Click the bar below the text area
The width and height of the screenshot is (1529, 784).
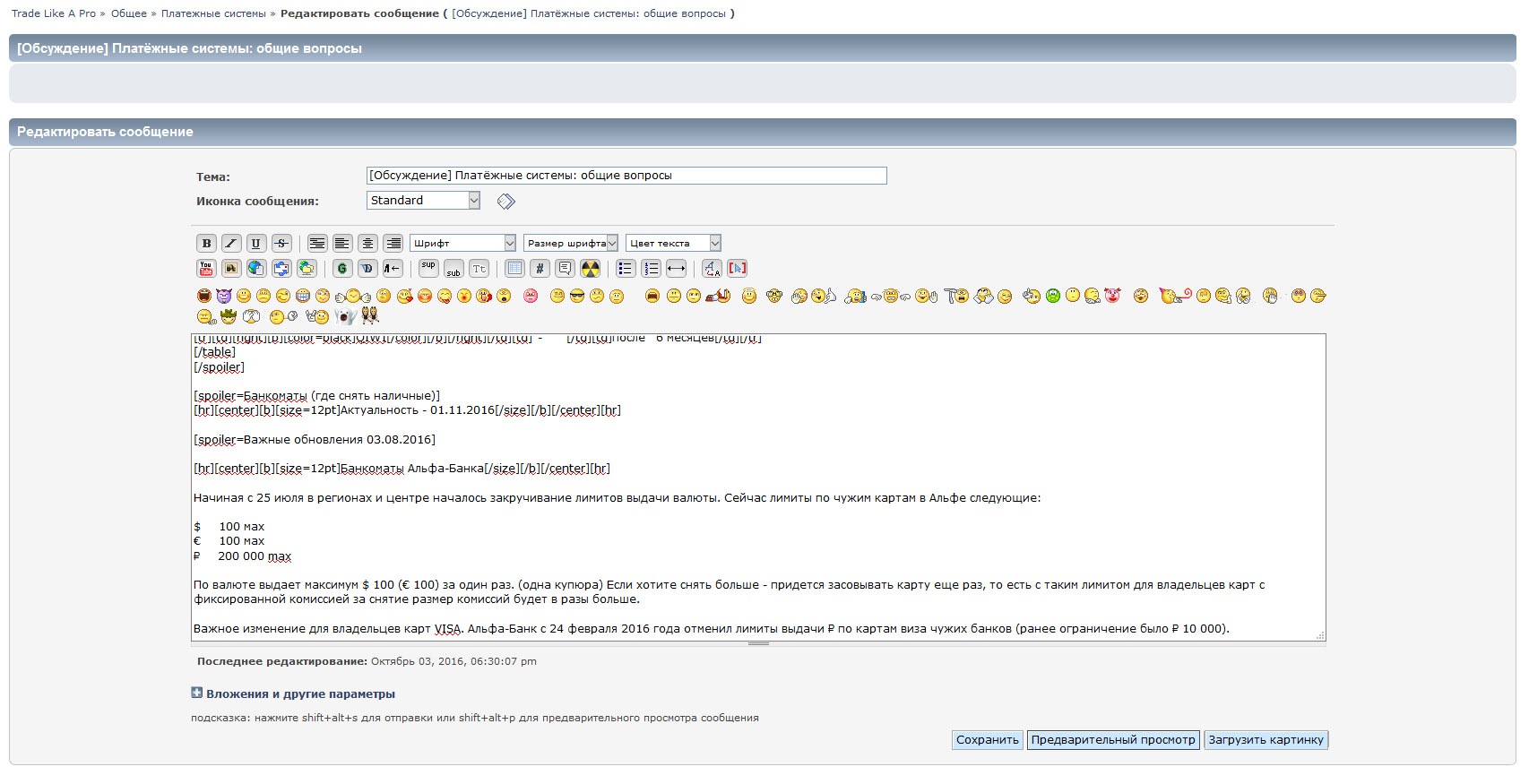(x=758, y=644)
